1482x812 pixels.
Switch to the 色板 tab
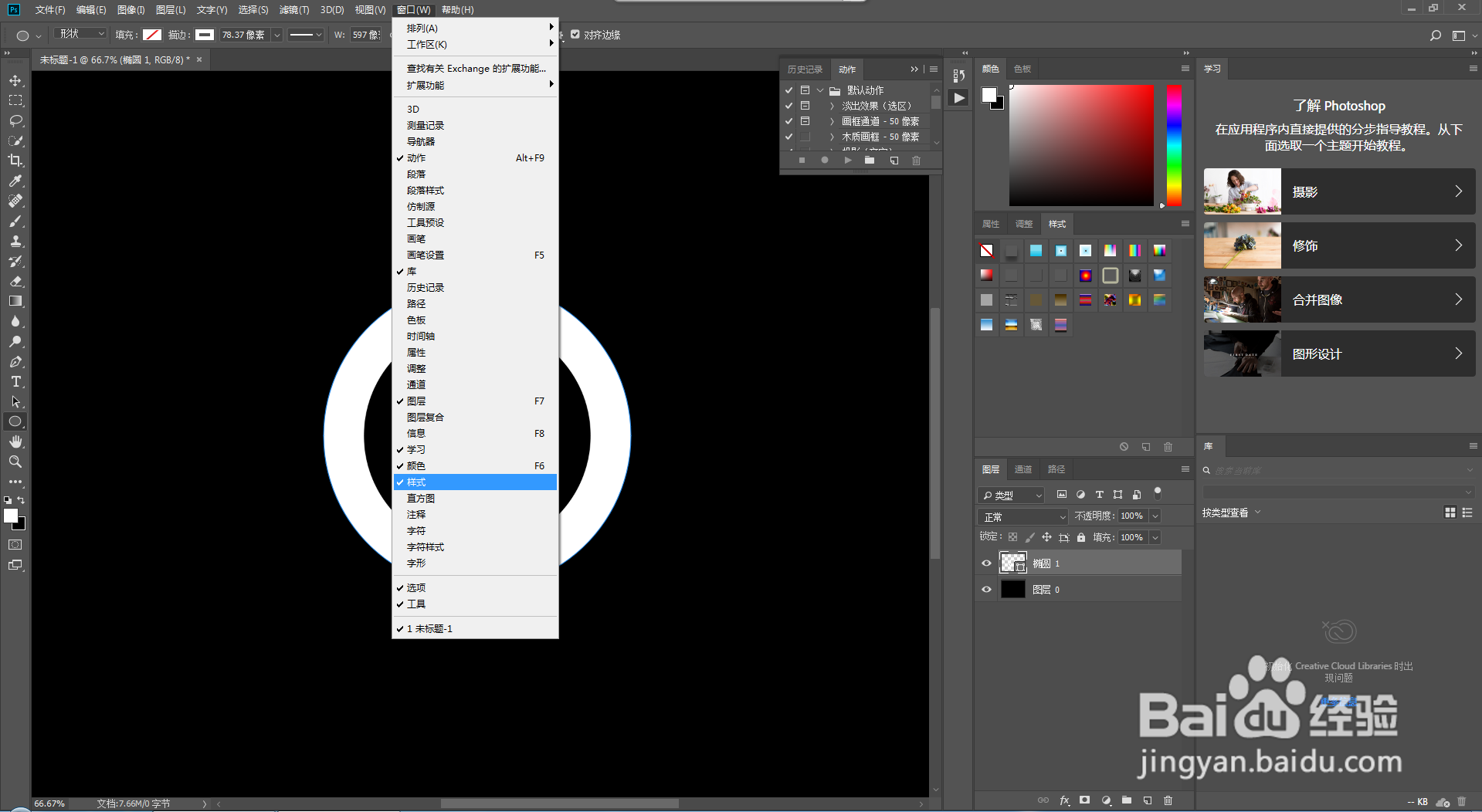click(1022, 69)
